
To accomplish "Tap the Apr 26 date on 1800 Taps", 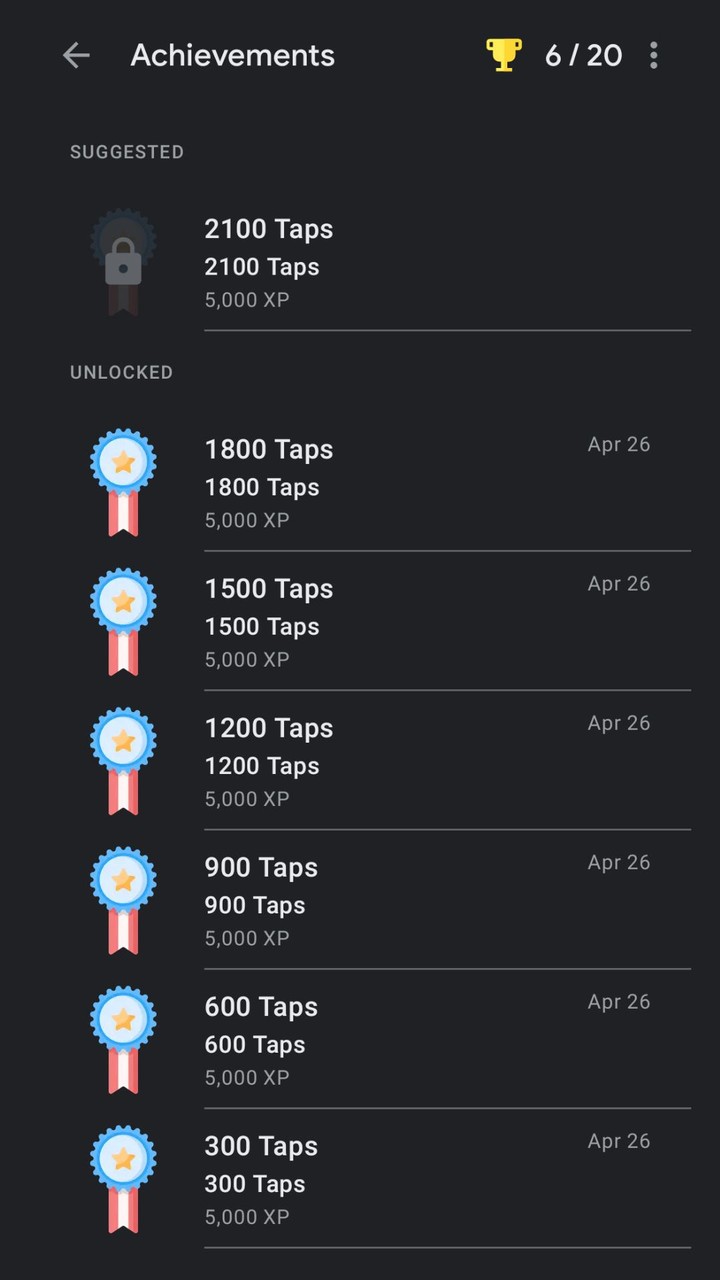I will click(618, 445).
